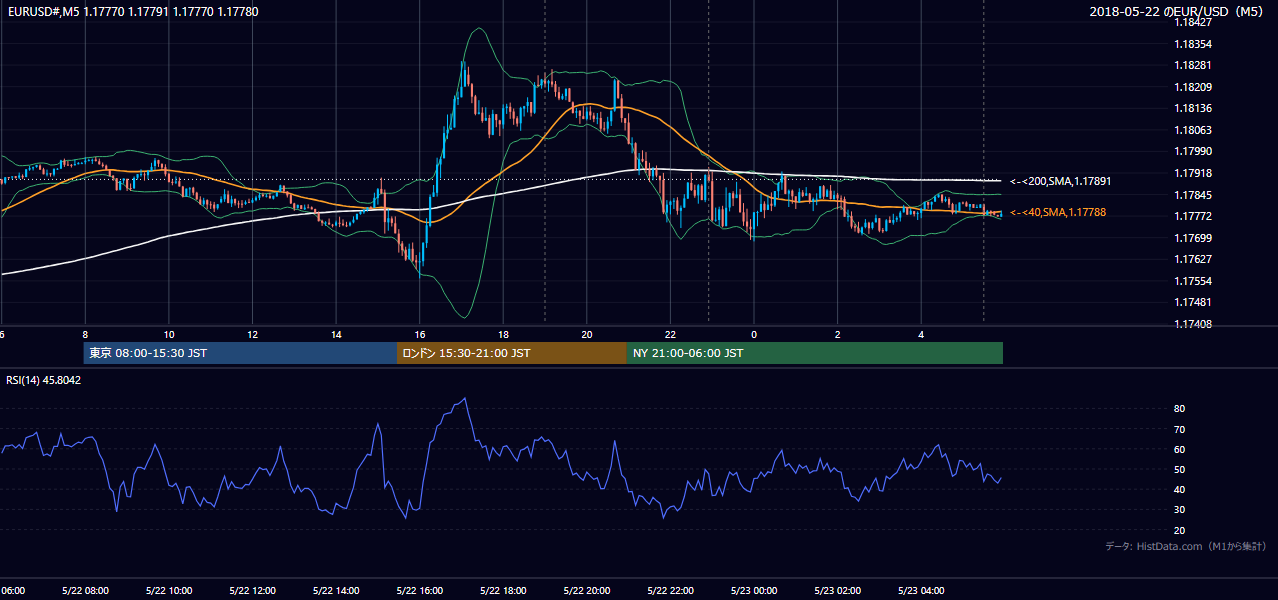Screen dimensions: 1278x600
Task: Click price axis value 1.18136
Action: [1193, 108]
